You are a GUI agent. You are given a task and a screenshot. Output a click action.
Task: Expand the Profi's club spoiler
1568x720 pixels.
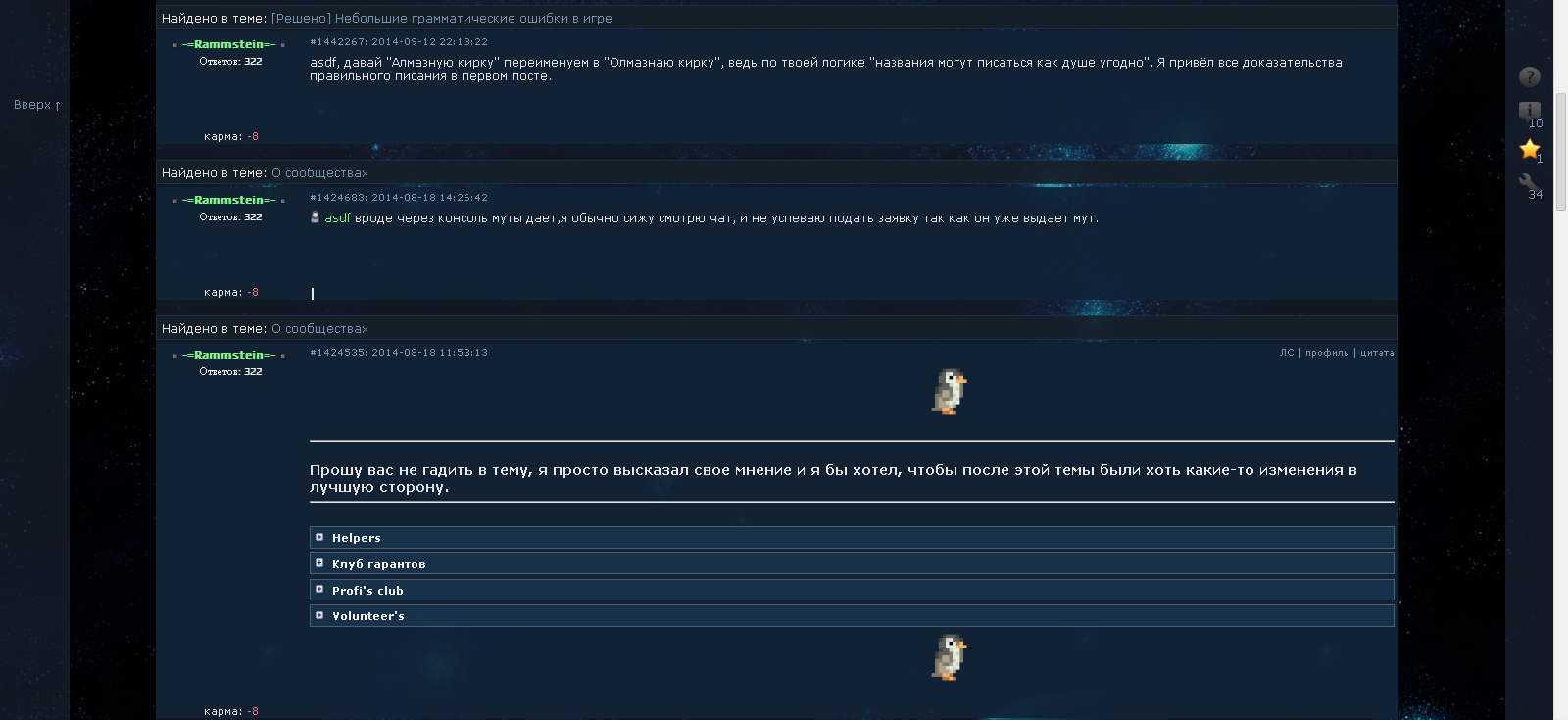point(852,590)
